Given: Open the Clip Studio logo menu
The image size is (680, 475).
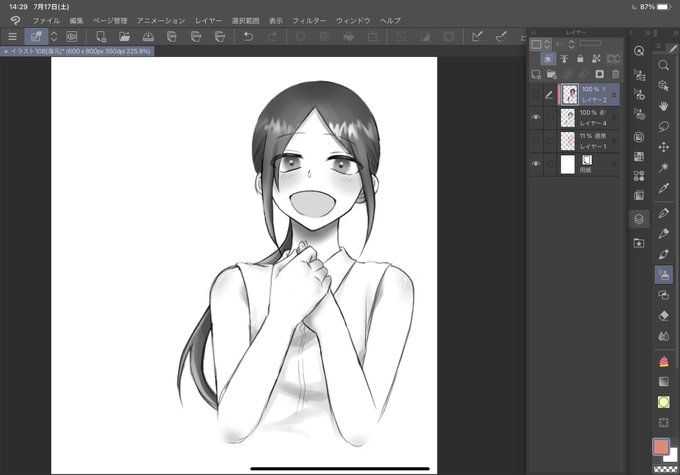Looking at the screenshot, I should tap(15, 20).
